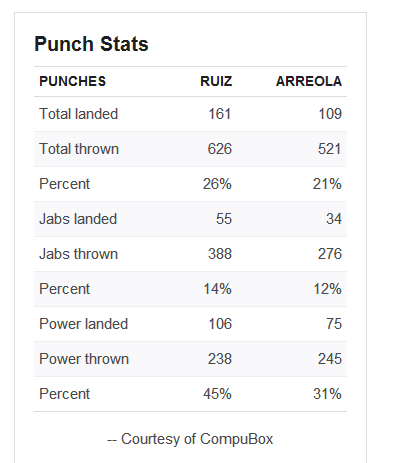This screenshot has width=398, height=463.
Task: Click Ruiz's 26% total percent
Action: [x=217, y=184]
